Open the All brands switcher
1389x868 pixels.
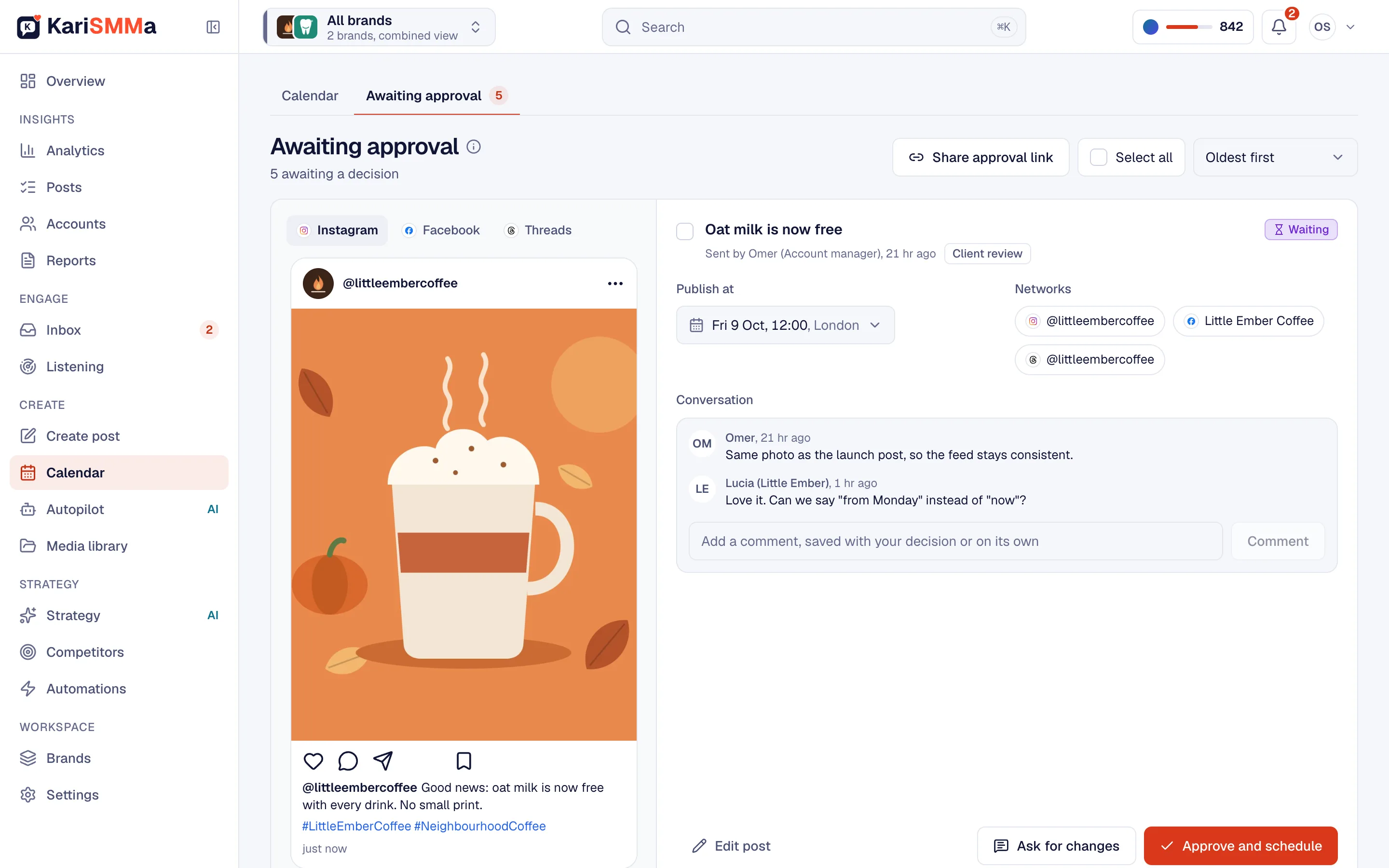380,27
